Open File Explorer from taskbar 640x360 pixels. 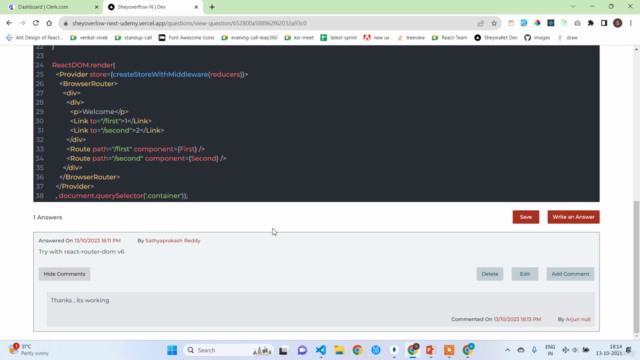(x=339, y=350)
